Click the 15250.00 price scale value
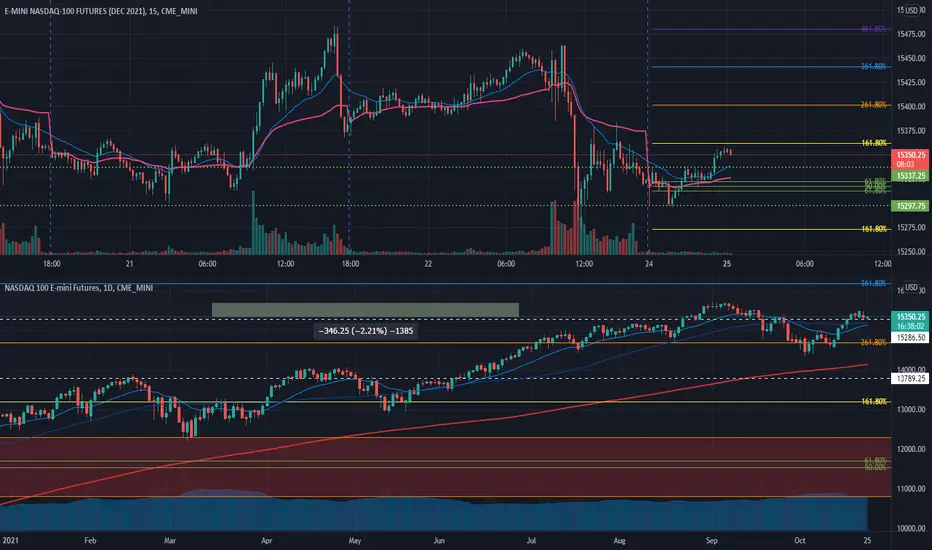 pyautogui.click(x=911, y=252)
